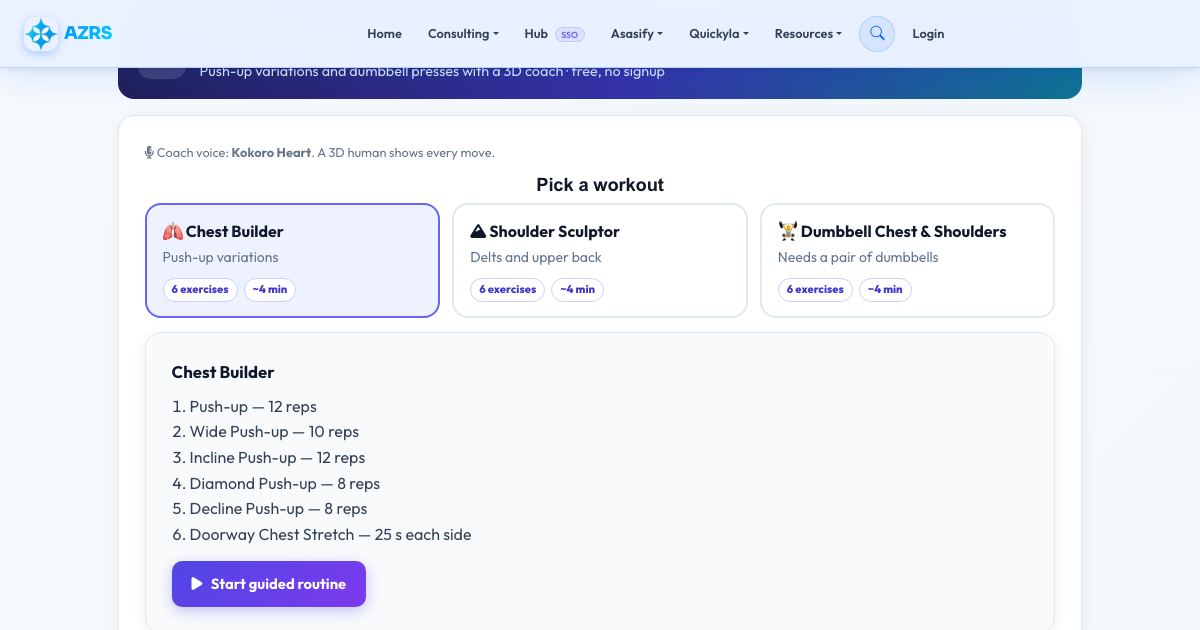Expand the Quickyla dropdown menu
Screen dimensions: 1200x630
pos(719,34)
